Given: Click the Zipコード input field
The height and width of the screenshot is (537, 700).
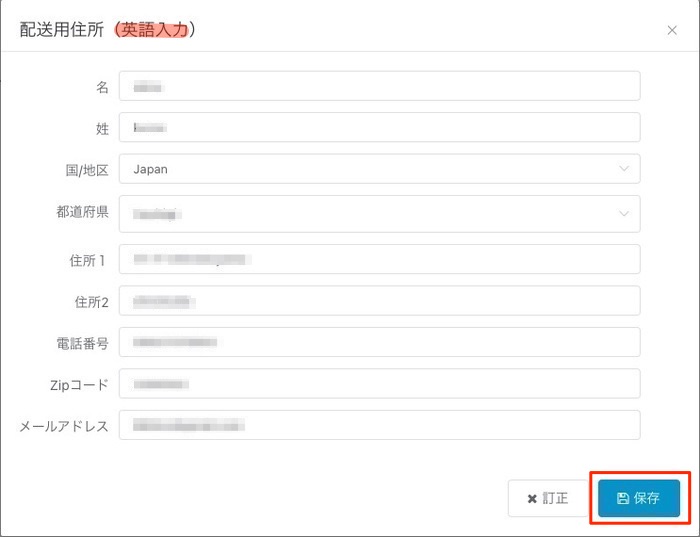Looking at the screenshot, I should (379, 383).
